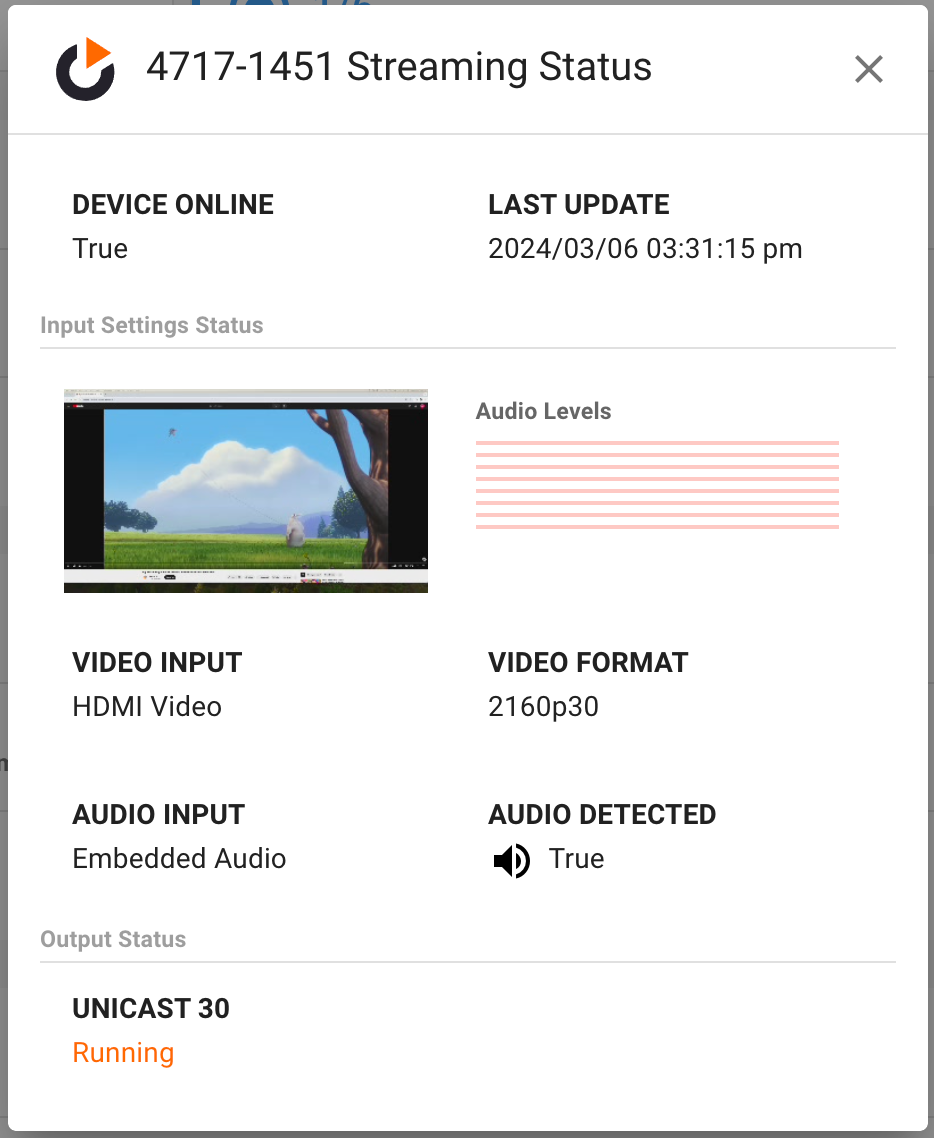Viewport: 934px width, 1138px height.
Task: Select the dialog title '4717-1451 Streaming Status'
Action: (399, 67)
